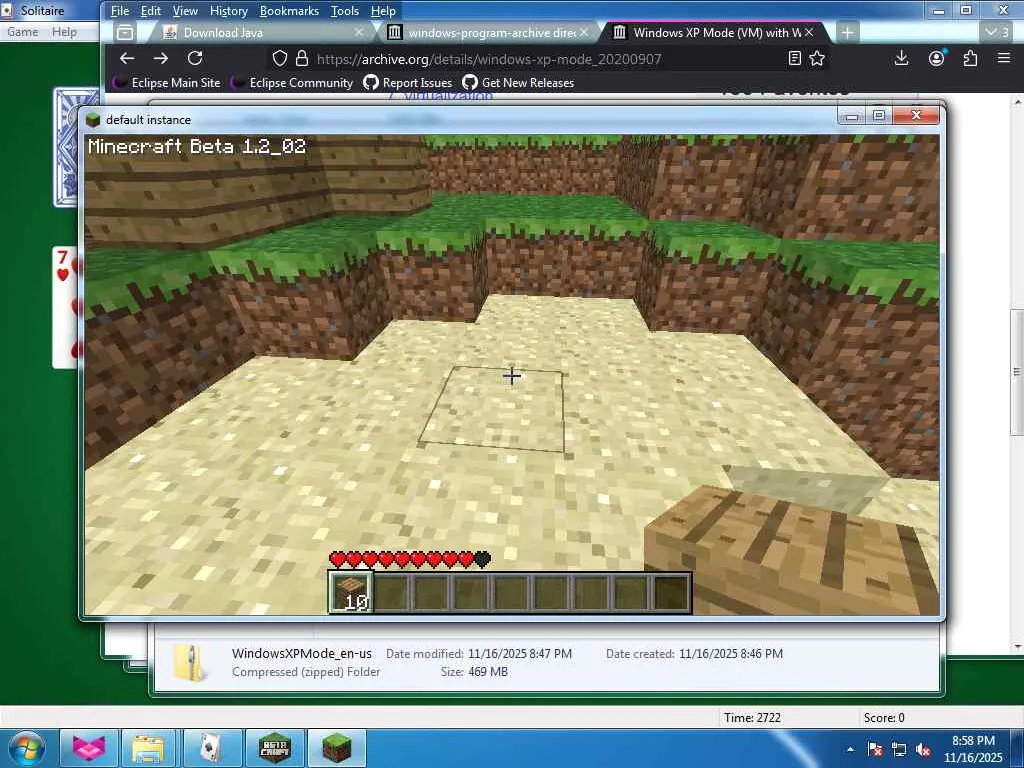Open the Betacraft launcher taskbar icon
1024x768 pixels.
[274, 748]
